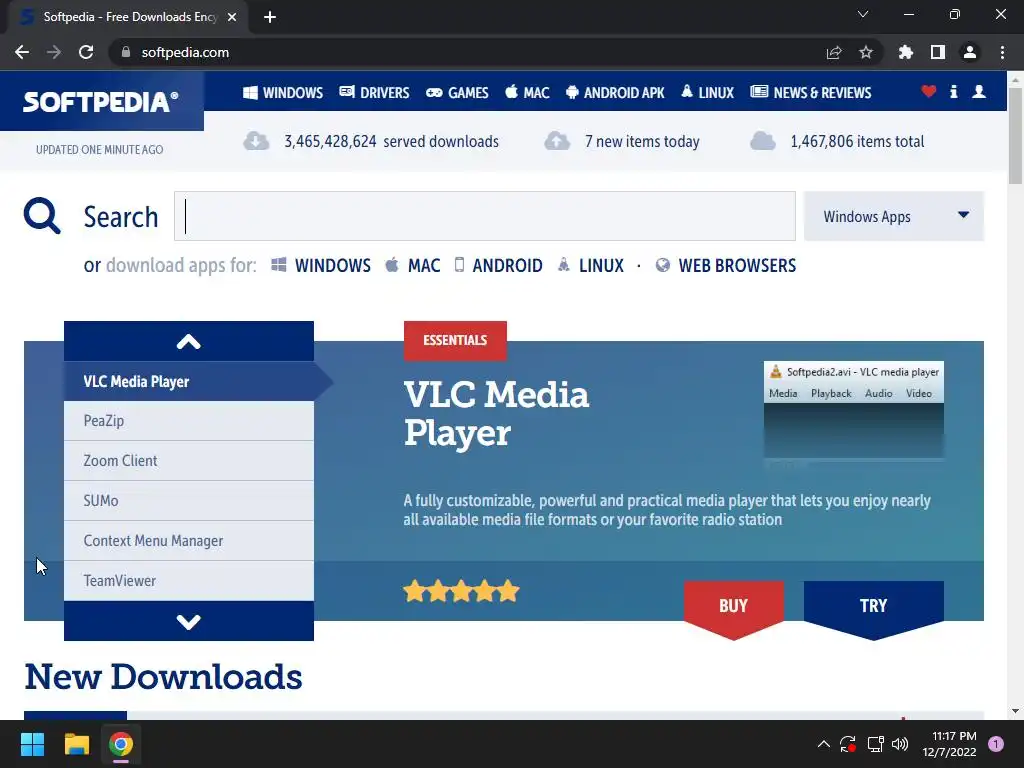Focus the Softpedia search input field
The width and height of the screenshot is (1024, 768).
point(485,216)
